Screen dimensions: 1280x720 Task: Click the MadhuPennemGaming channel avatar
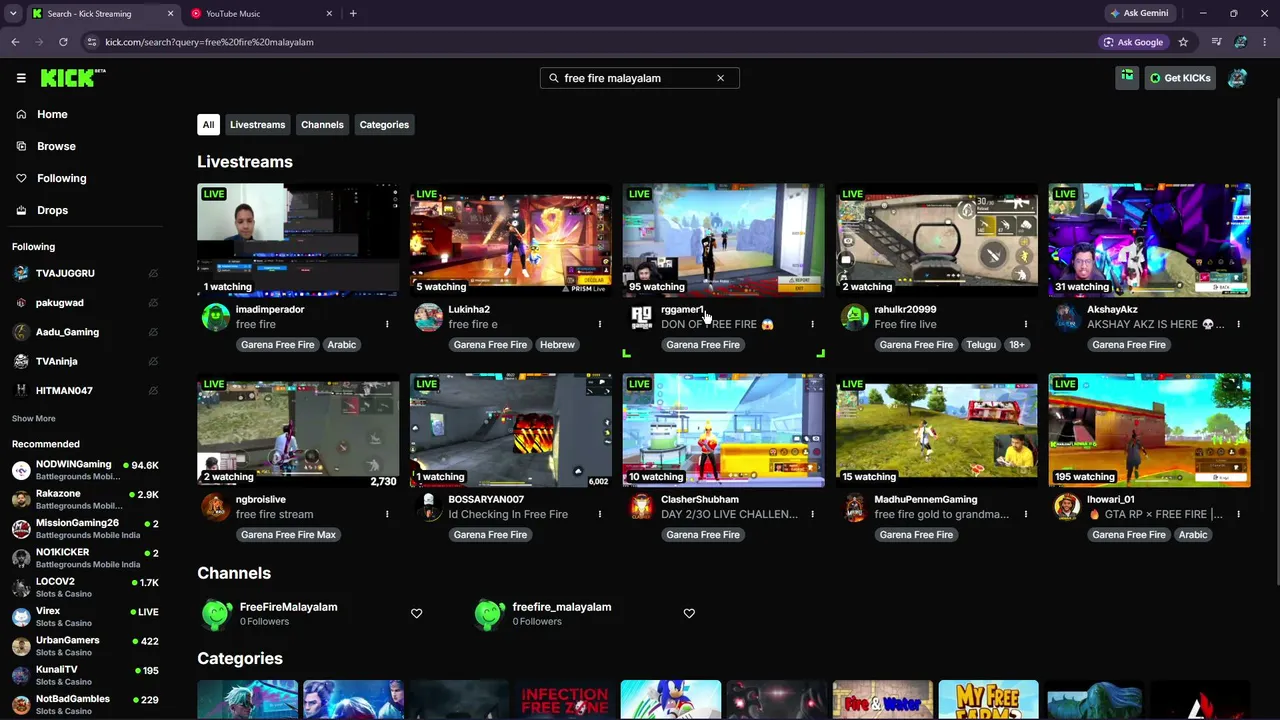pos(854,507)
